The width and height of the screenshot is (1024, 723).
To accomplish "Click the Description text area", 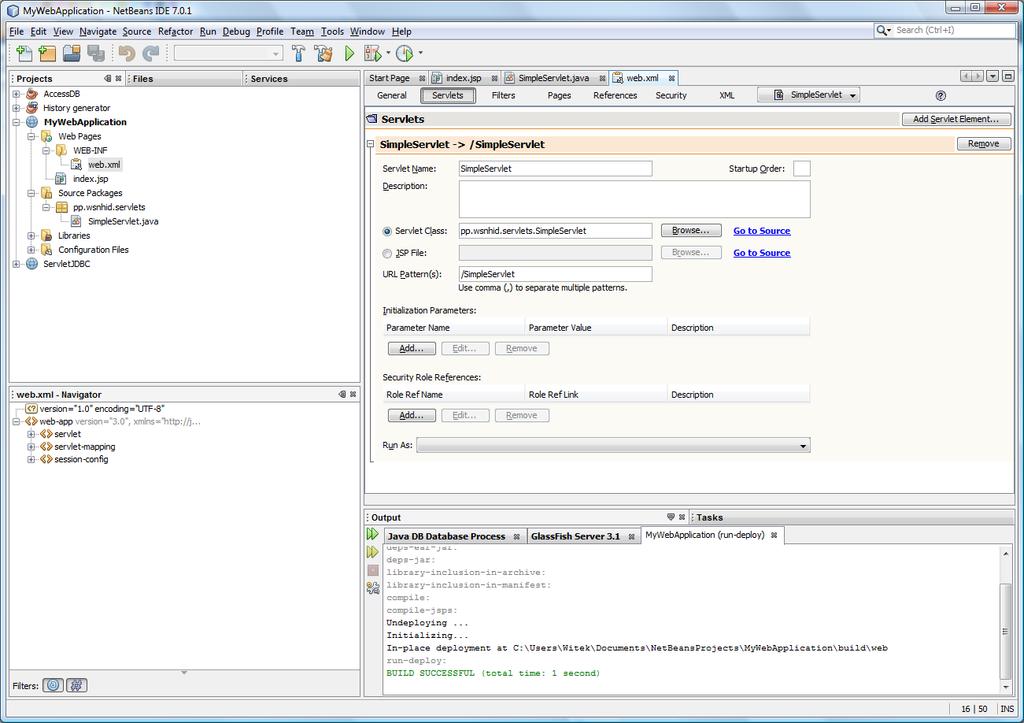I will tap(634, 199).
